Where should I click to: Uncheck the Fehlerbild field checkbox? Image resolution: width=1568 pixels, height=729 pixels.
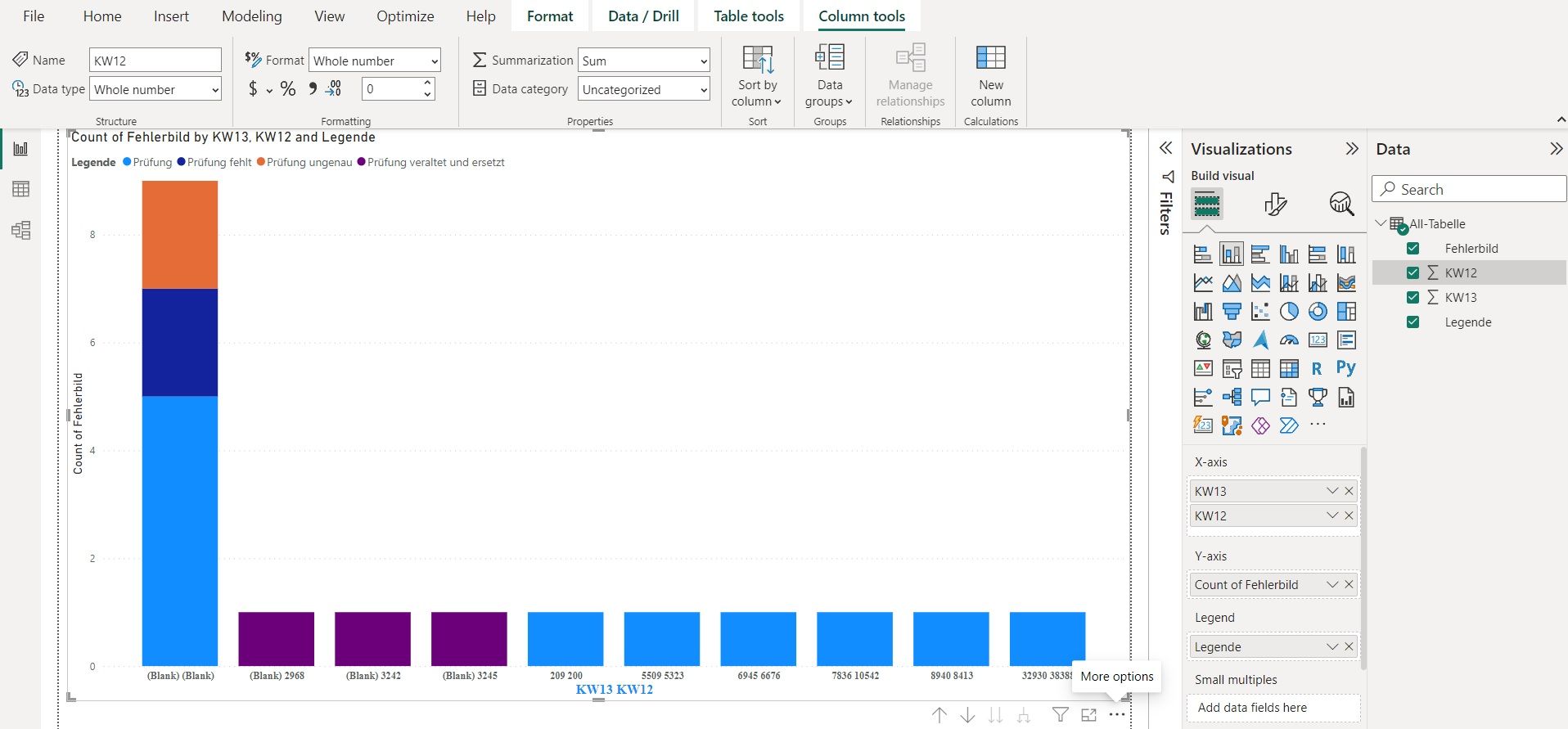1413,249
